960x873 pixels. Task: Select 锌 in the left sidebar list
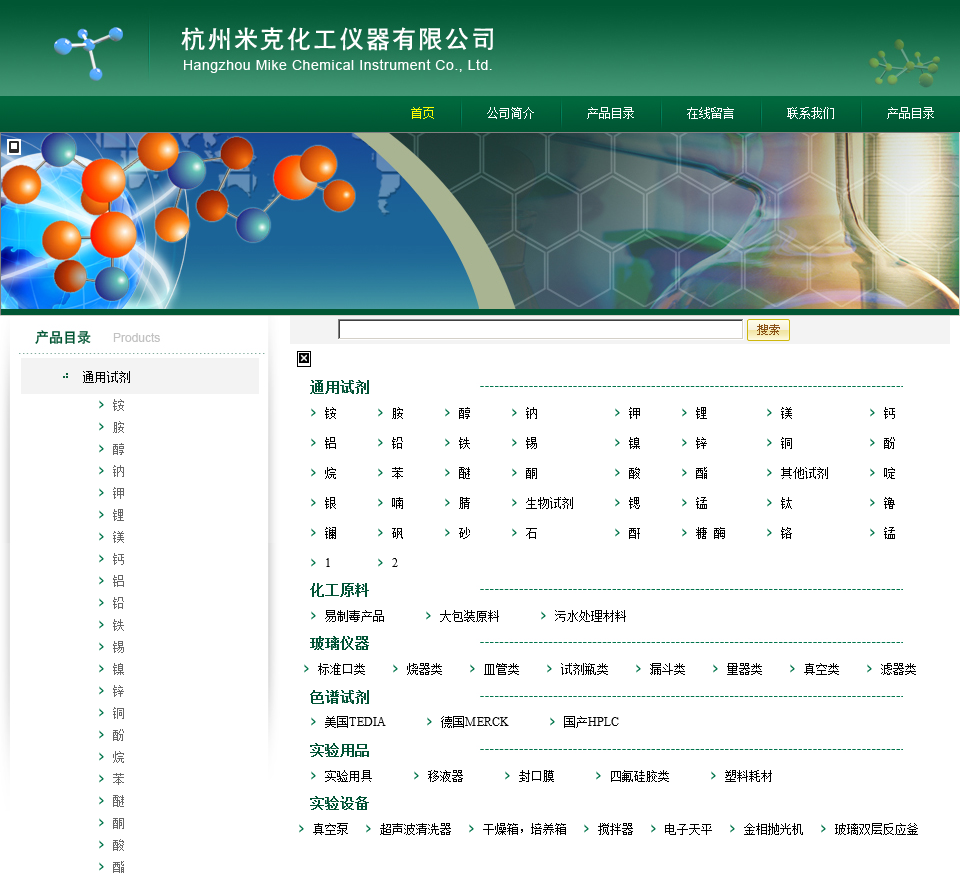pyautogui.click(x=118, y=691)
